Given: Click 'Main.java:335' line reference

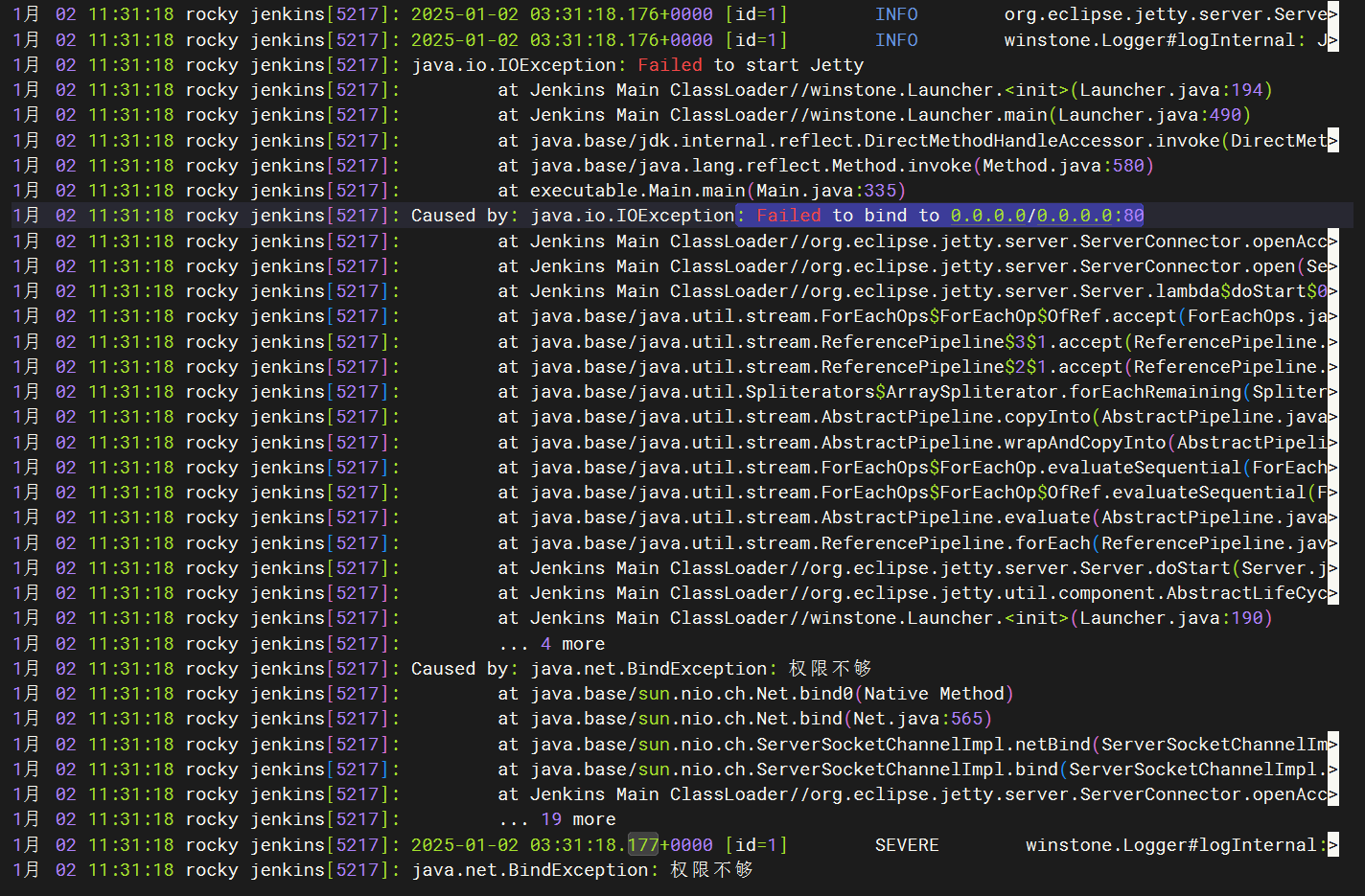Looking at the screenshot, I should point(825,191).
